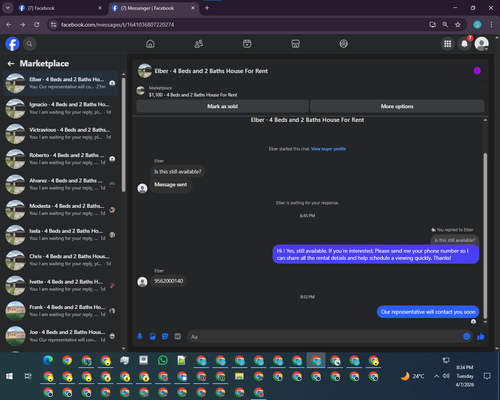
Task: Open the Ivette conversation
Action: click(x=61, y=285)
